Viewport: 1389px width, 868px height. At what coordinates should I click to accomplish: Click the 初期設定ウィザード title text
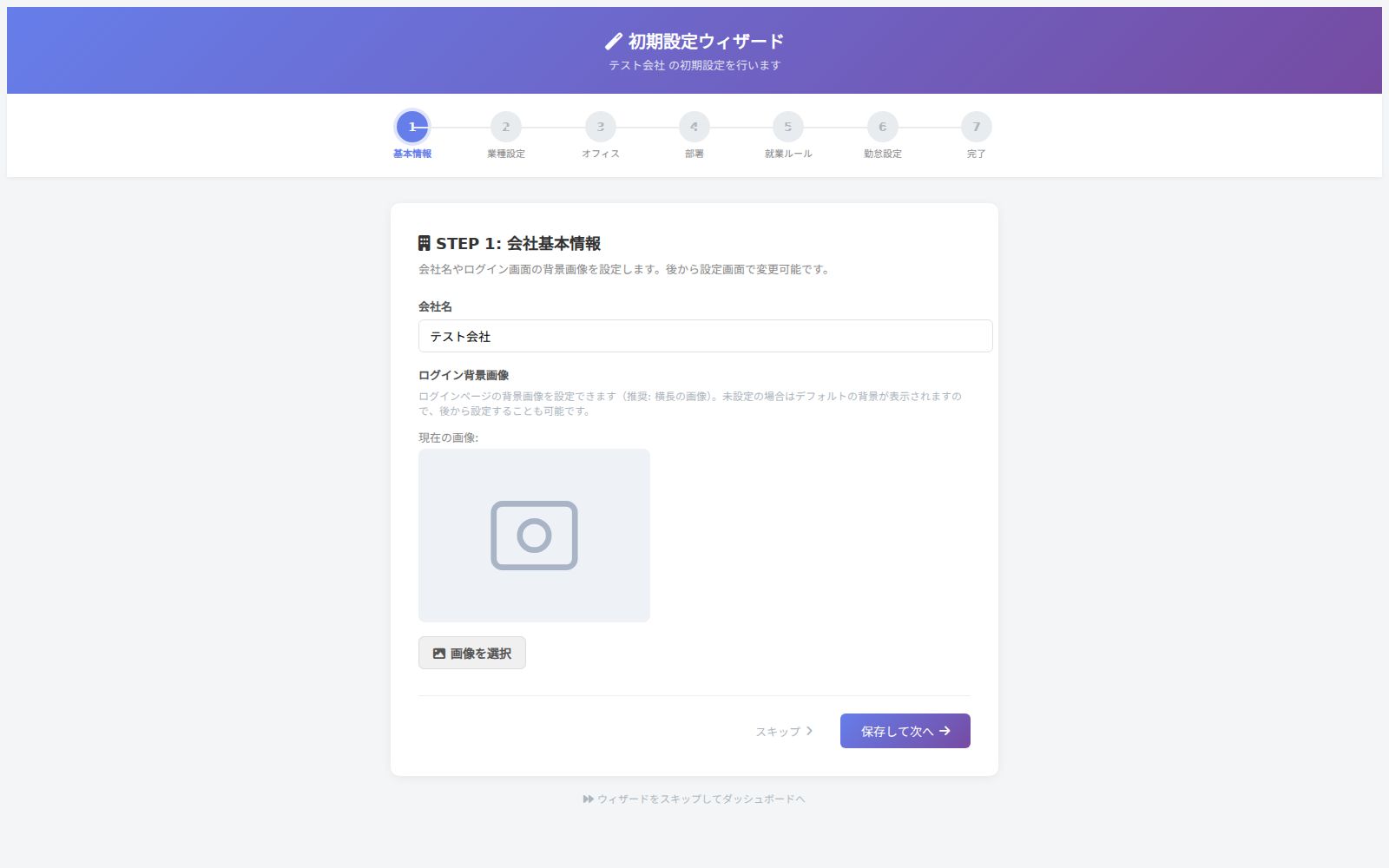click(x=706, y=41)
